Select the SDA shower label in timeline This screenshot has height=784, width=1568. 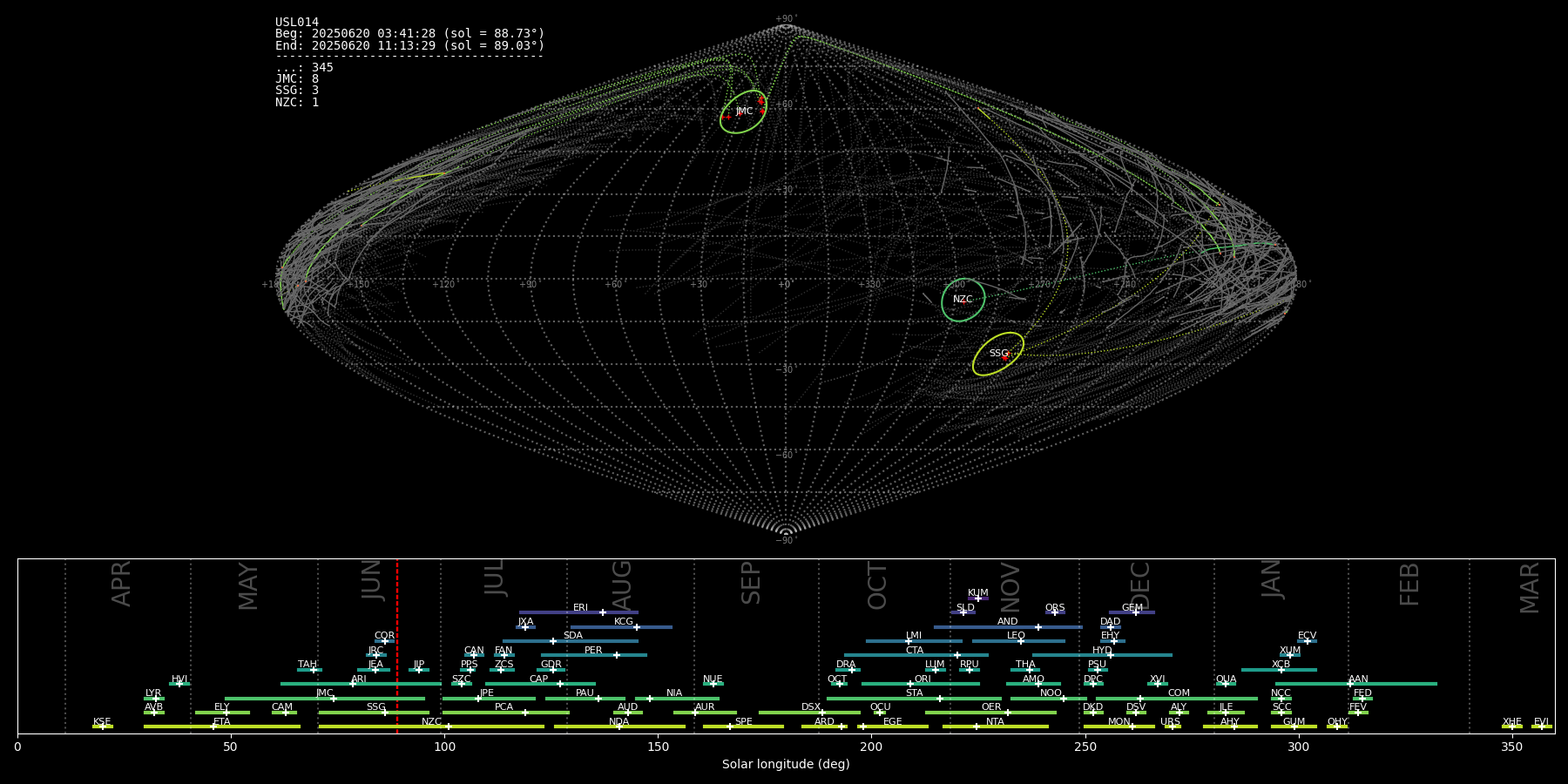pyautogui.click(x=573, y=636)
